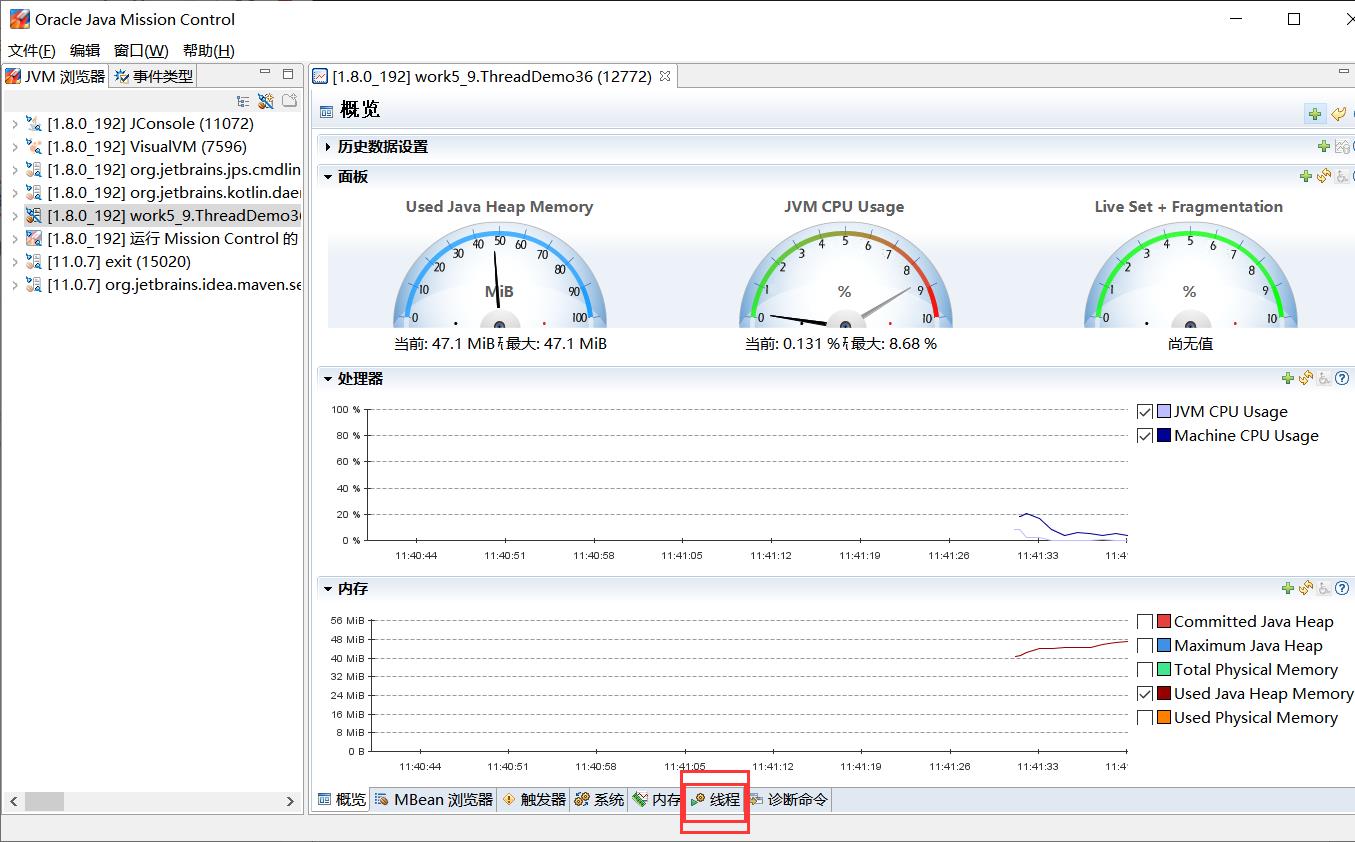This screenshot has height=842, width=1355.
Task: Click the JConsole JVM icon in the tree
Action: (x=34, y=124)
